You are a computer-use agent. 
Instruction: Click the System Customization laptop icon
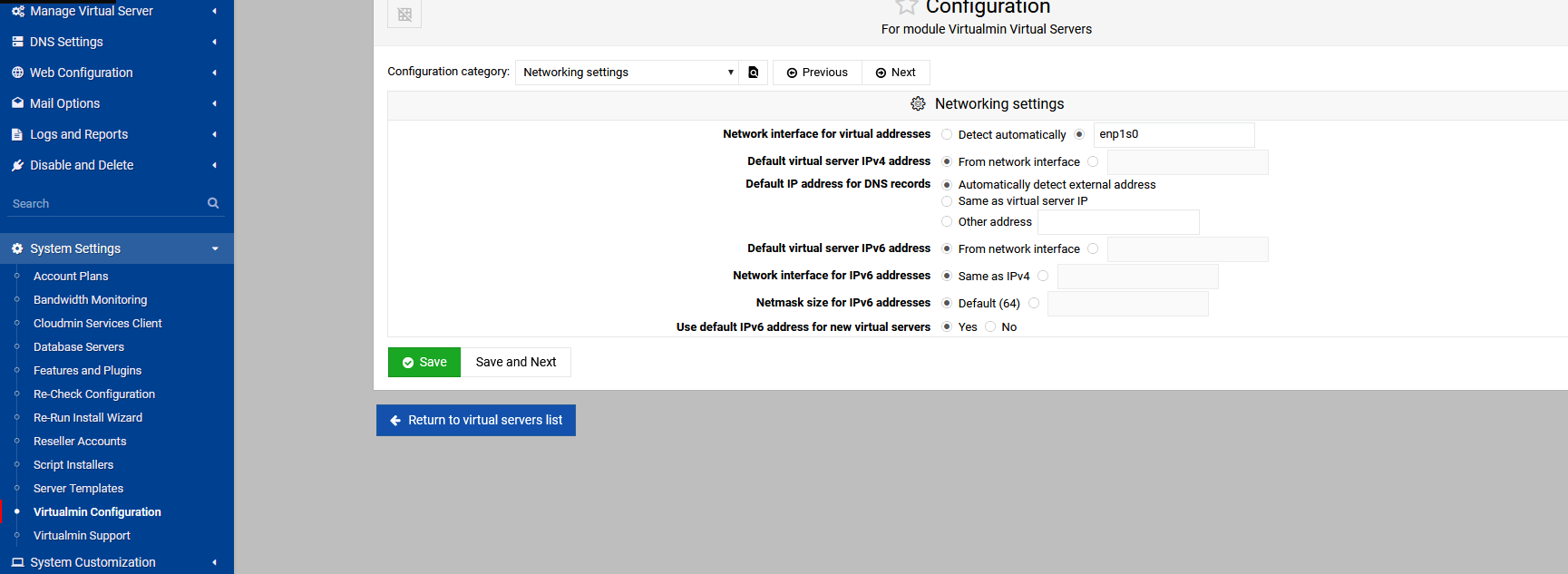[x=17, y=562]
